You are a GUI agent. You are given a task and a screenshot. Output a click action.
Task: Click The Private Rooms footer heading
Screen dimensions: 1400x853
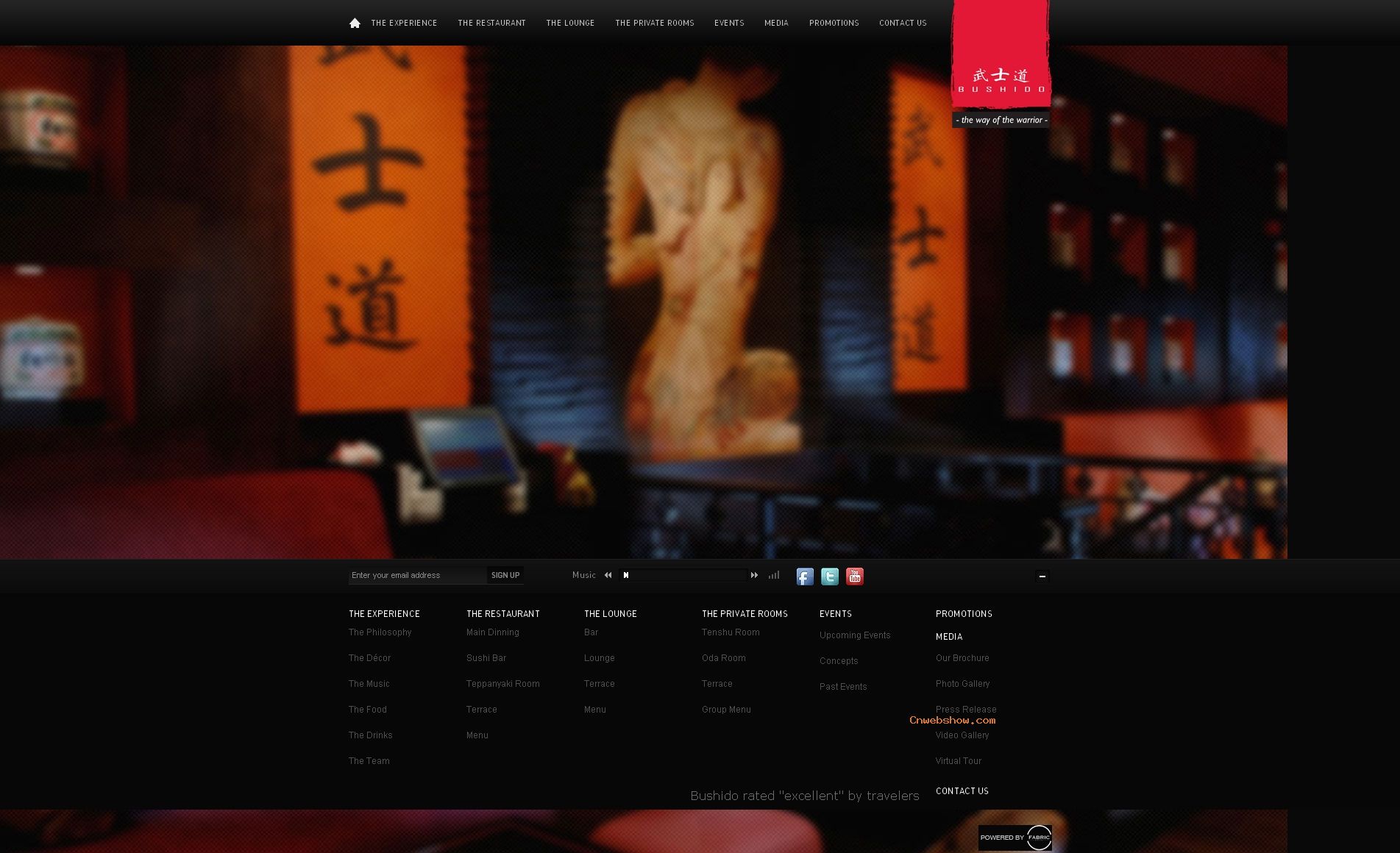pos(745,614)
